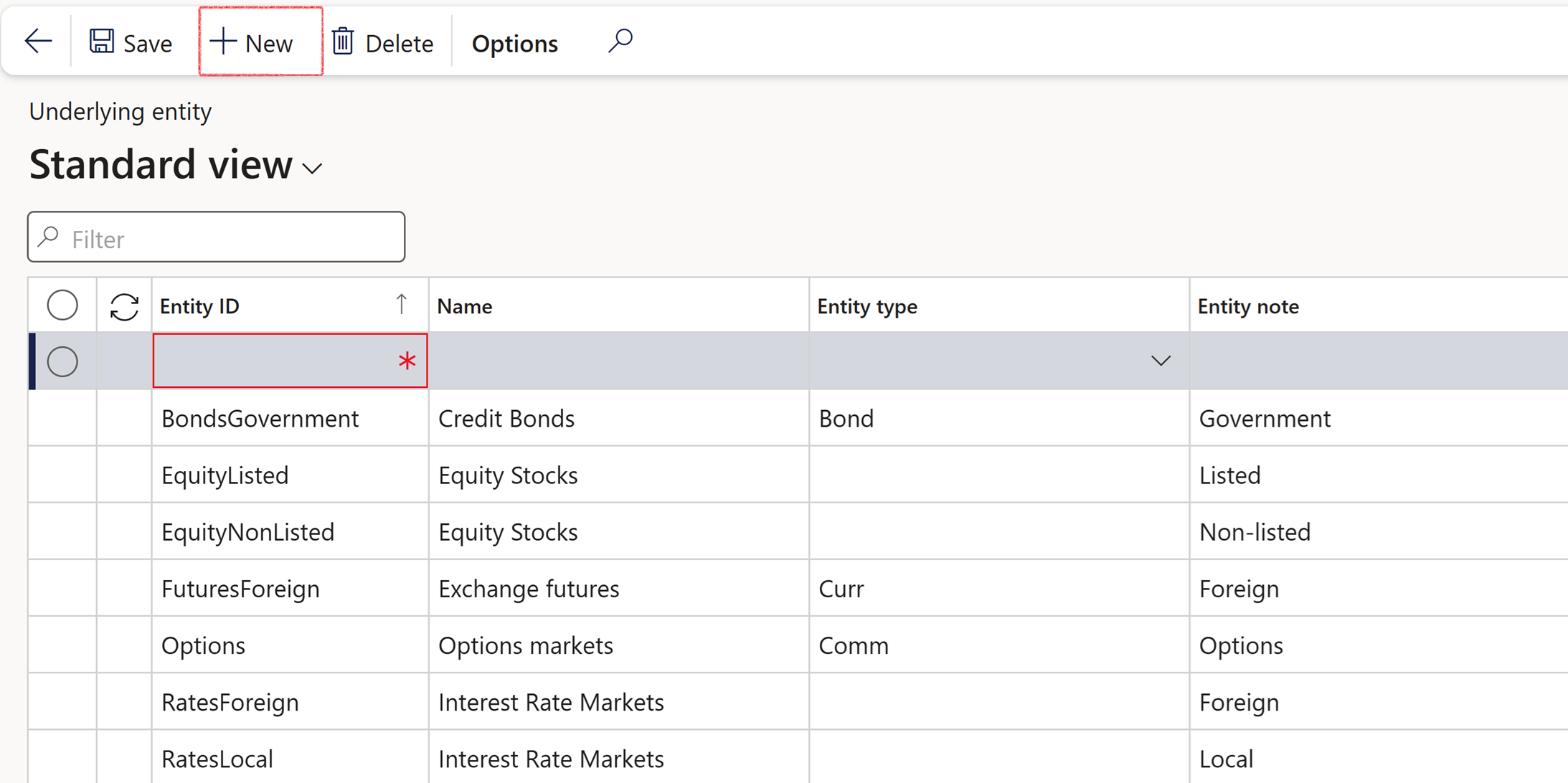Open the Entity type dropdown chevron

tap(1161, 361)
